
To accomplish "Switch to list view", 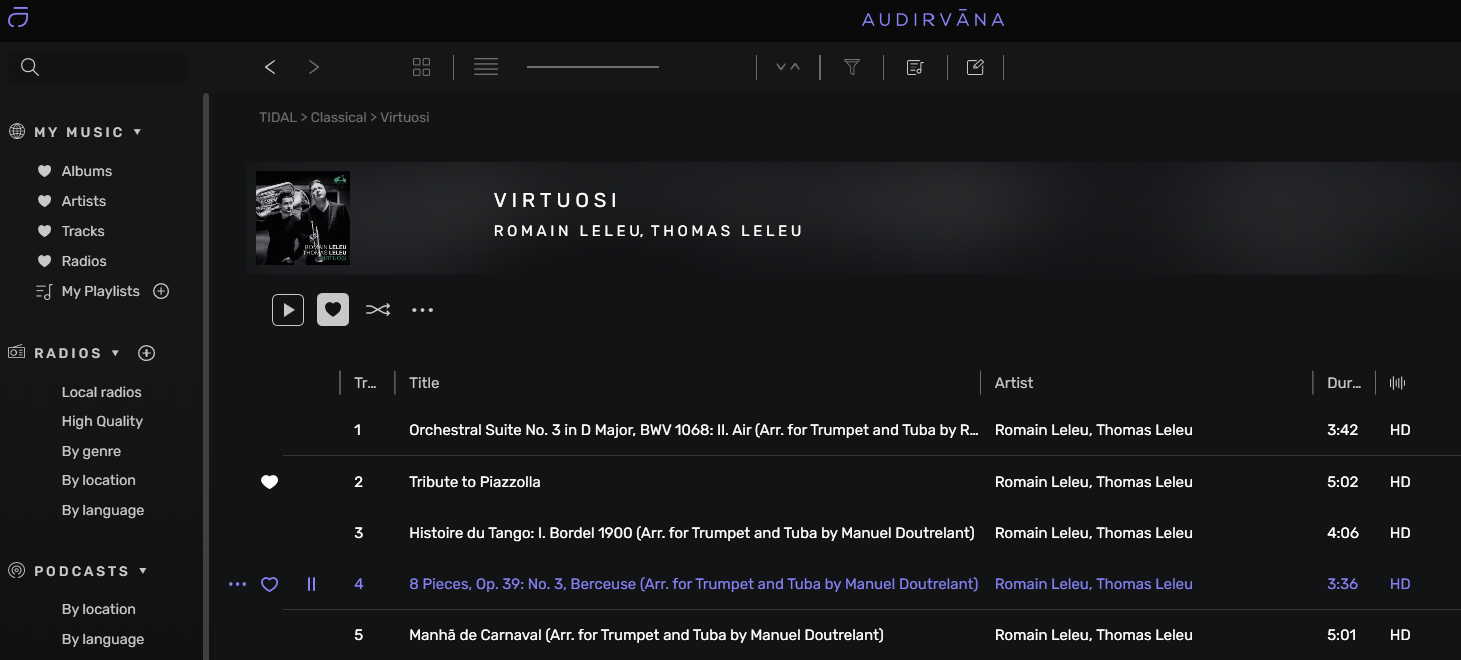I will [486, 67].
